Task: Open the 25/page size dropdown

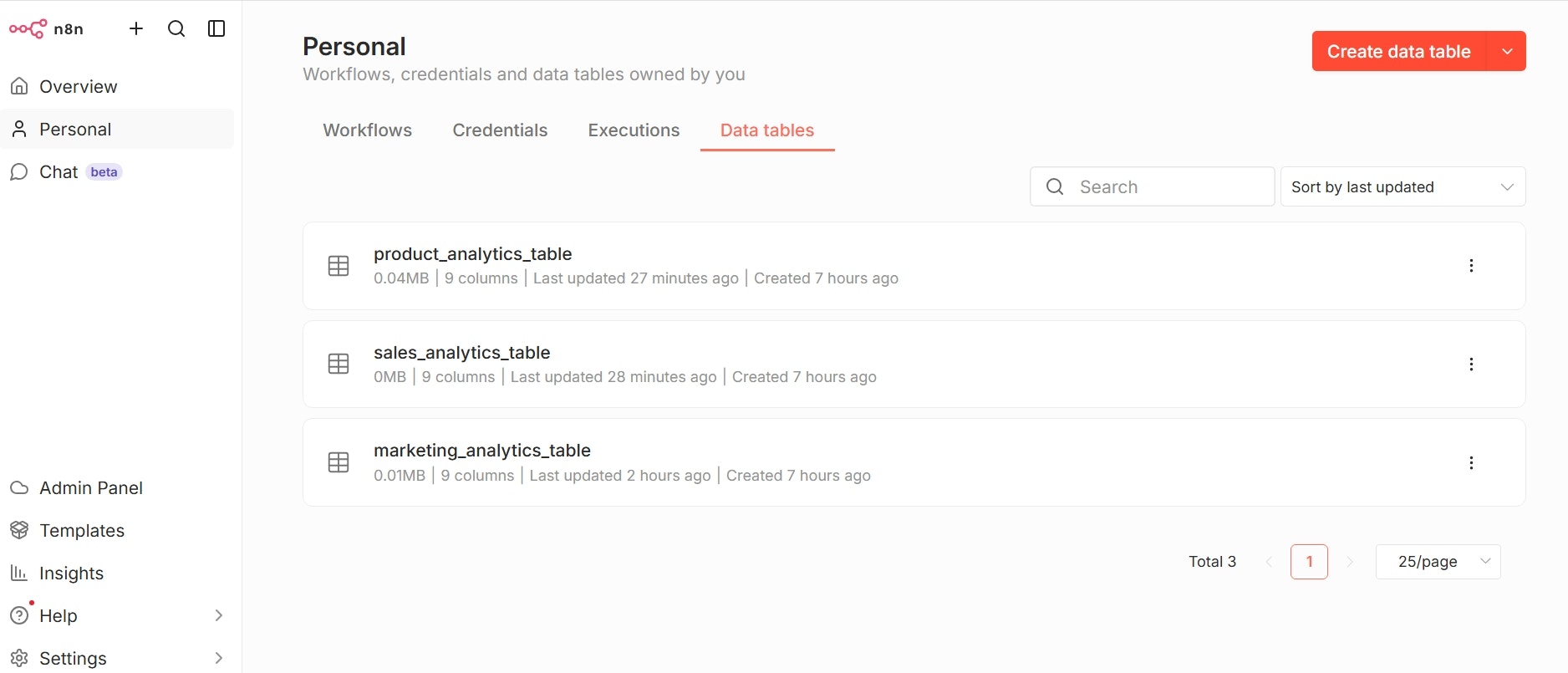Action: point(1438,562)
